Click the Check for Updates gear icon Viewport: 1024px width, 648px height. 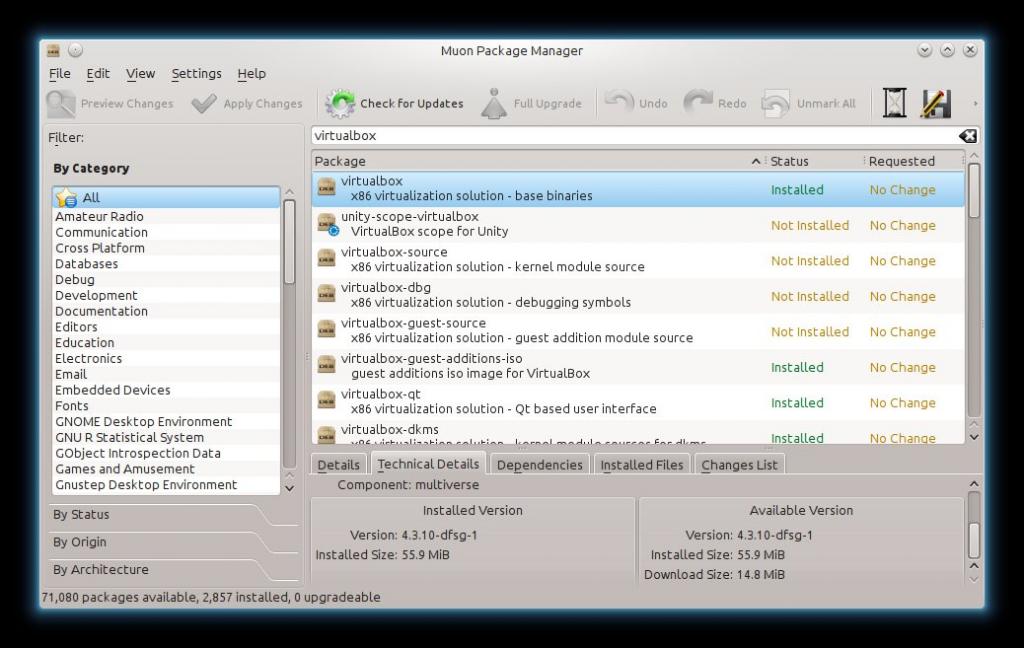[x=340, y=103]
